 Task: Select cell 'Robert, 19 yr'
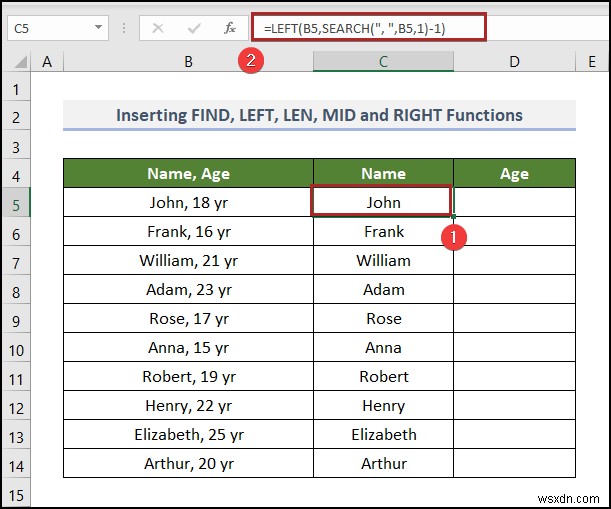[188, 376]
